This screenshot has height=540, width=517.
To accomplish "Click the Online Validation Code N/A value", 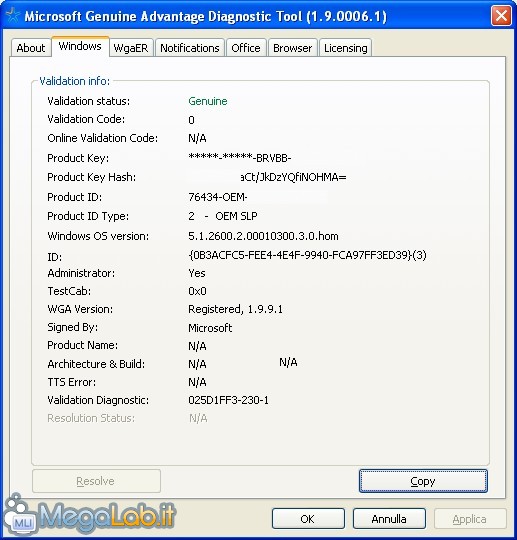I will pos(197,138).
